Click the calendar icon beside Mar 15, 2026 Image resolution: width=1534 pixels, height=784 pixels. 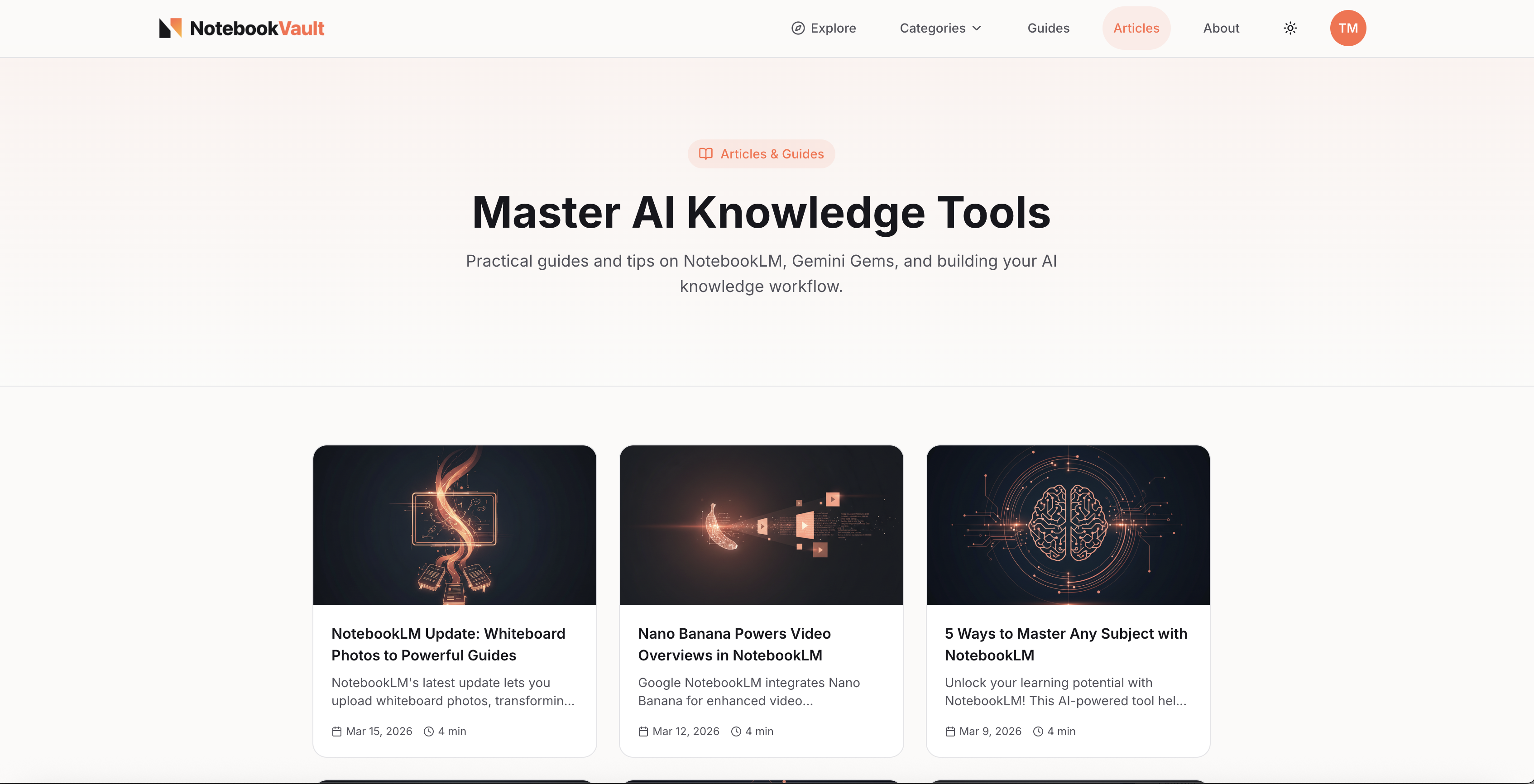336,731
